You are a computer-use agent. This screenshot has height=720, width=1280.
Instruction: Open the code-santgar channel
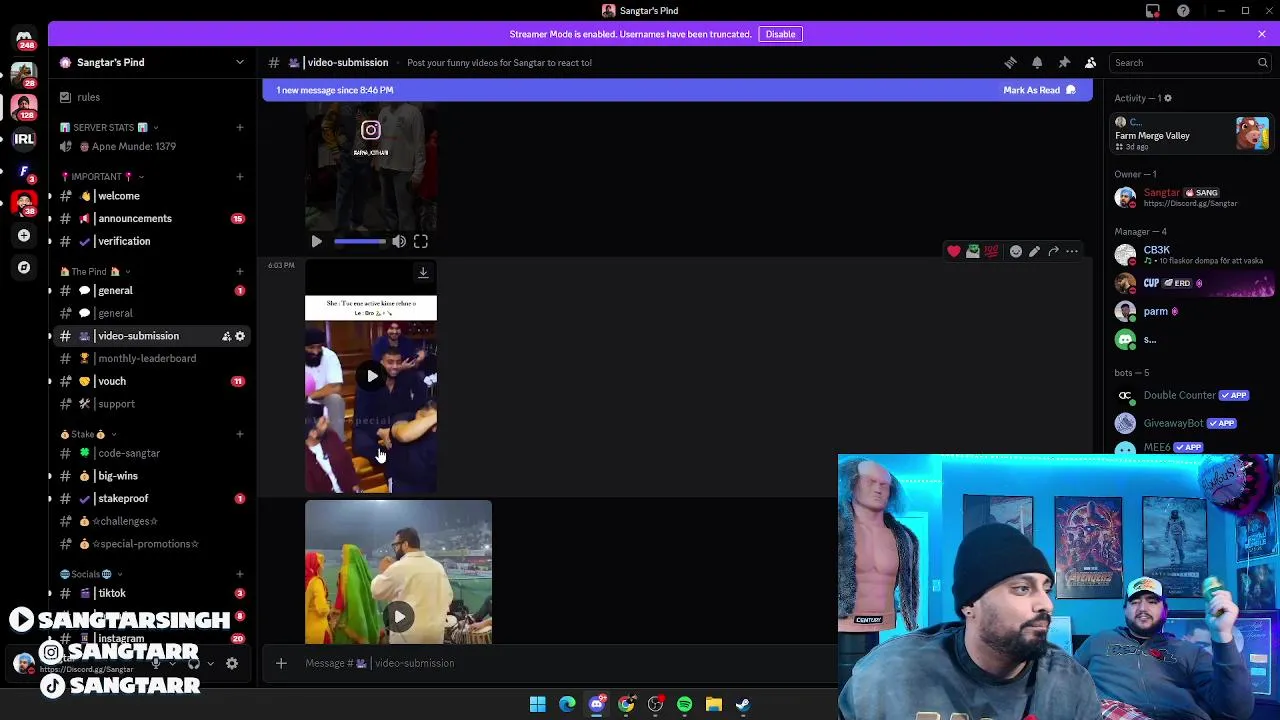[150, 453]
